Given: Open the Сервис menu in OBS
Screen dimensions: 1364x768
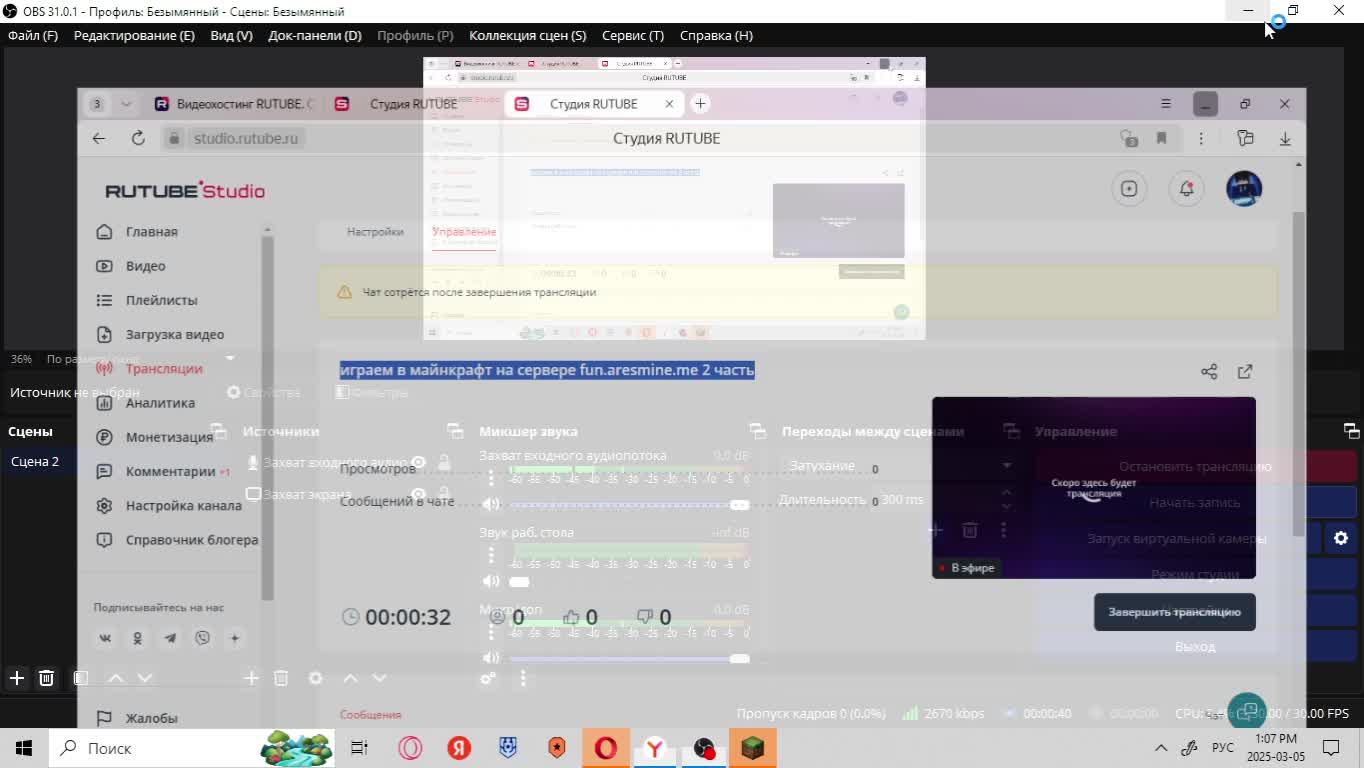Looking at the screenshot, I should pyautogui.click(x=633, y=35).
